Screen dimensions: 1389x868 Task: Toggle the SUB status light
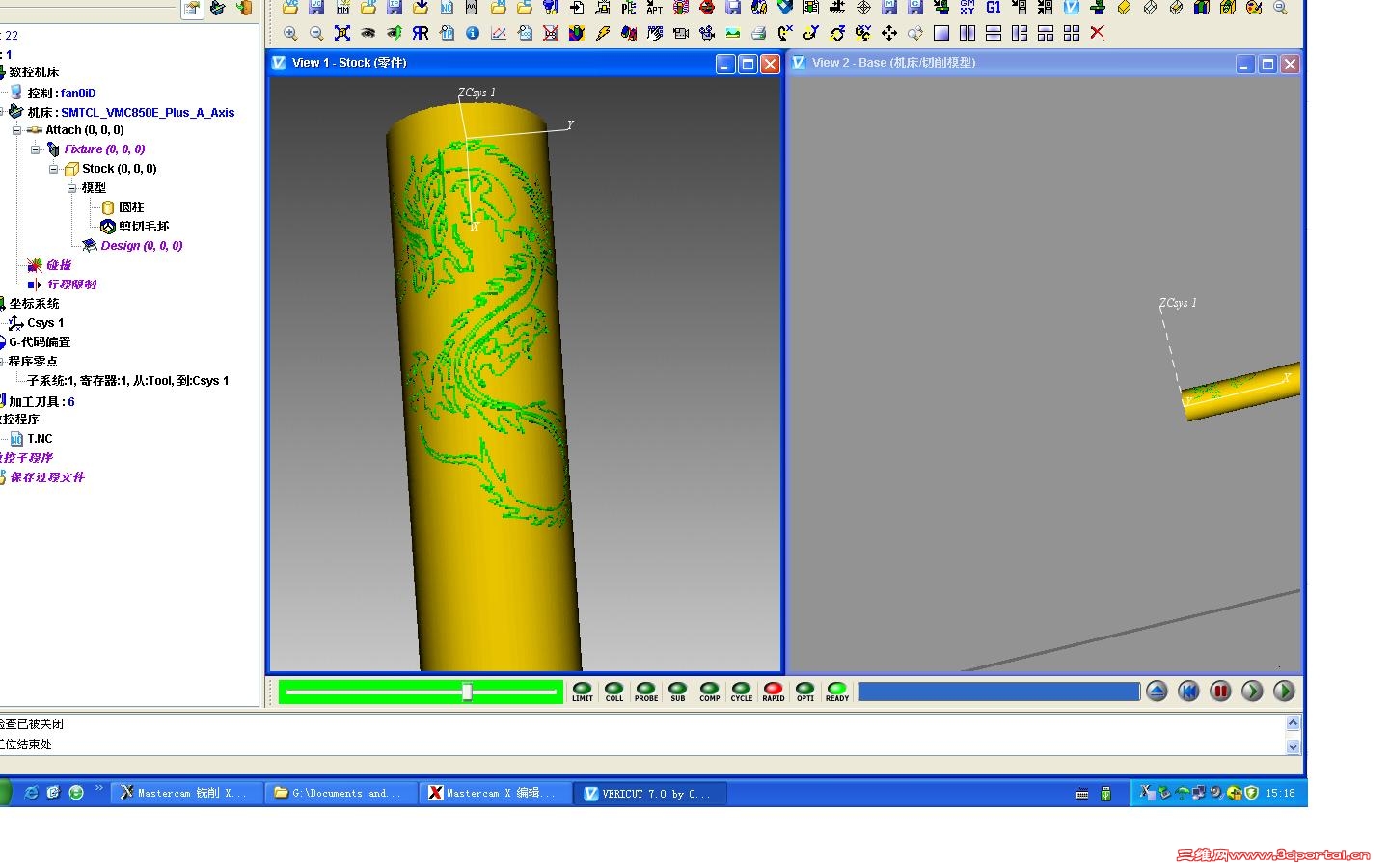[678, 692]
